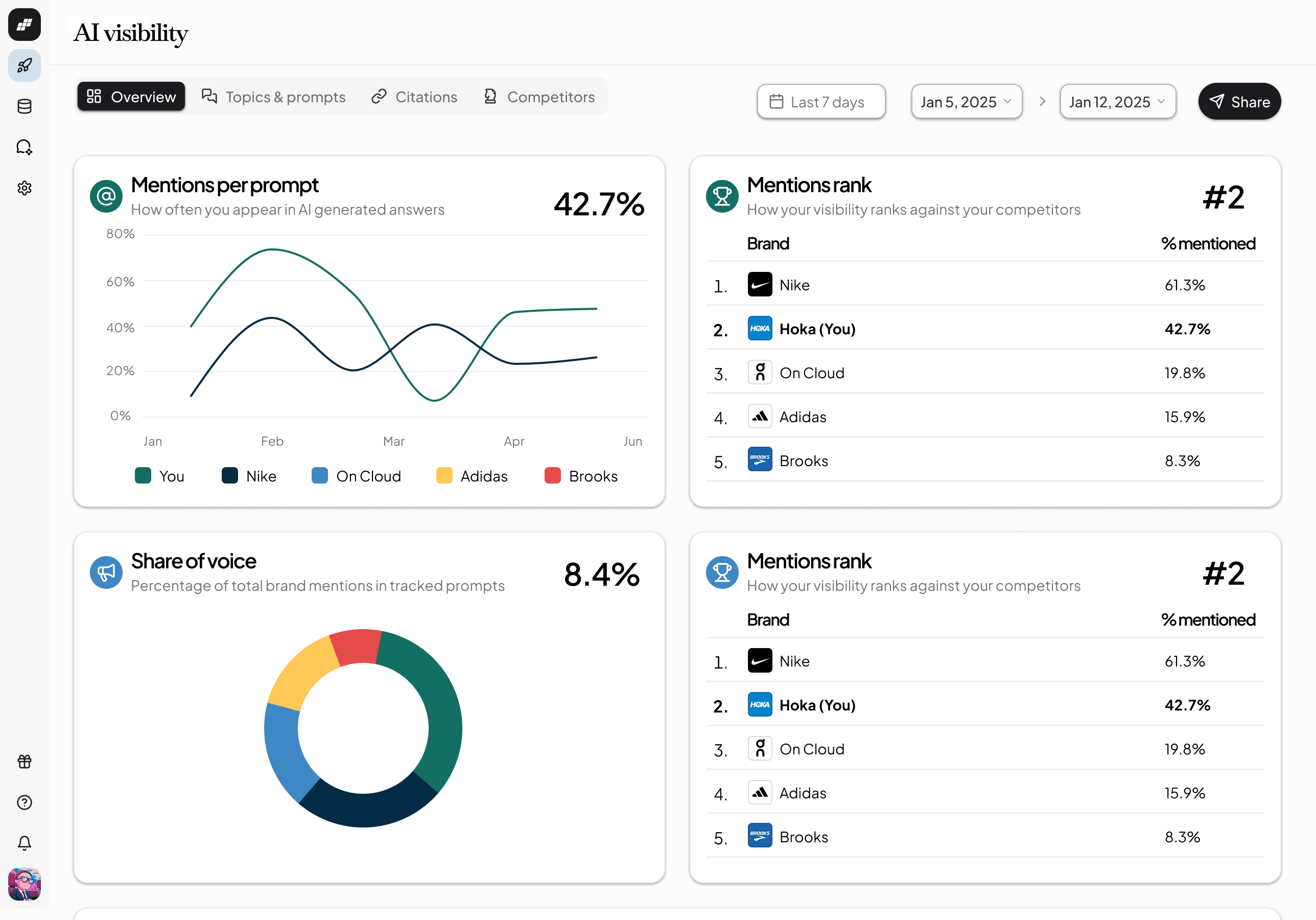Click Adidas logo in top rank table
1316x920 pixels.
coord(760,417)
